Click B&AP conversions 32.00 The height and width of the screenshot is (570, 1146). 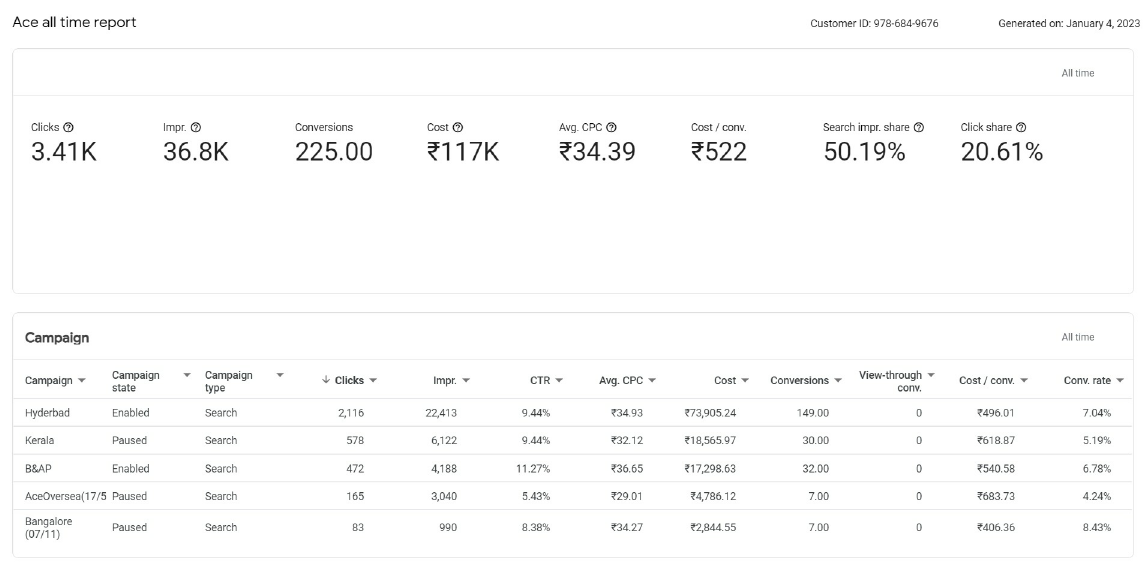pyautogui.click(x=815, y=468)
